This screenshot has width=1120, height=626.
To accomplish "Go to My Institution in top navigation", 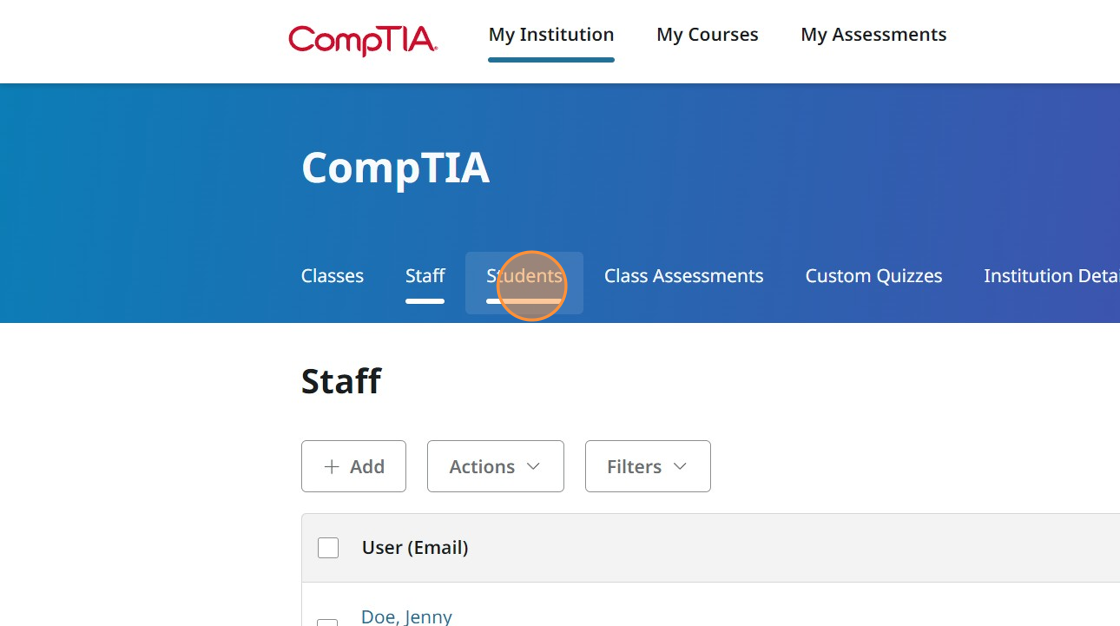I will pos(551,35).
